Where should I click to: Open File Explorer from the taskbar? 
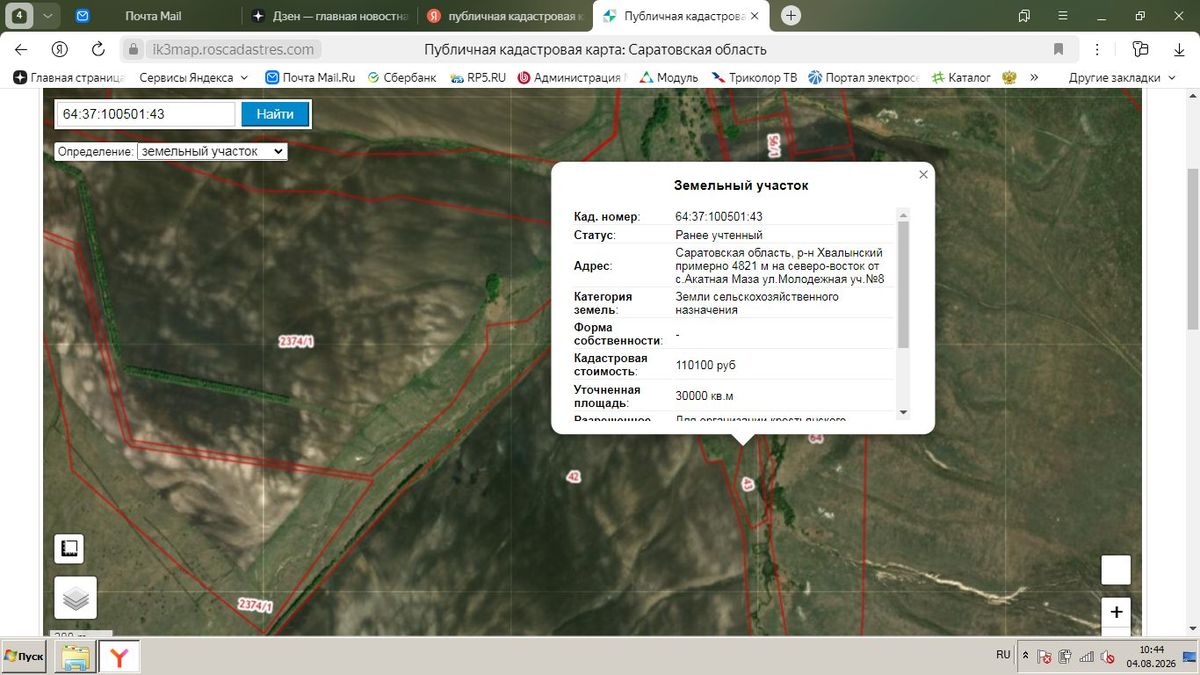click(76, 656)
